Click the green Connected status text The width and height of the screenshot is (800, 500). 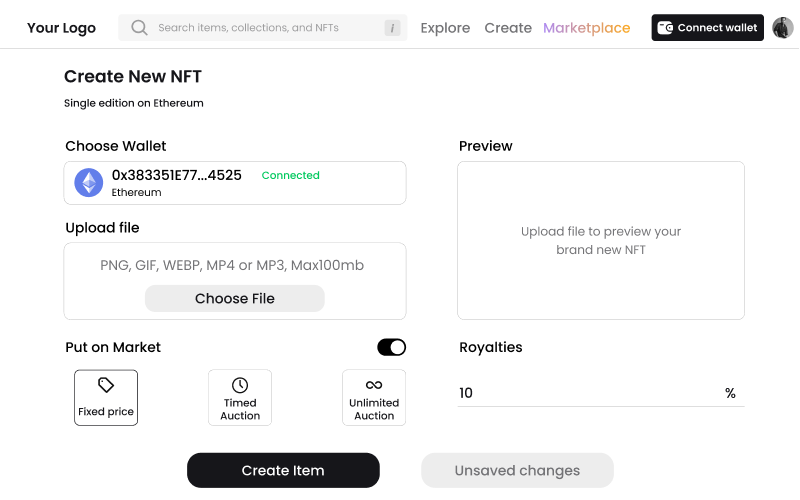pyautogui.click(x=290, y=176)
